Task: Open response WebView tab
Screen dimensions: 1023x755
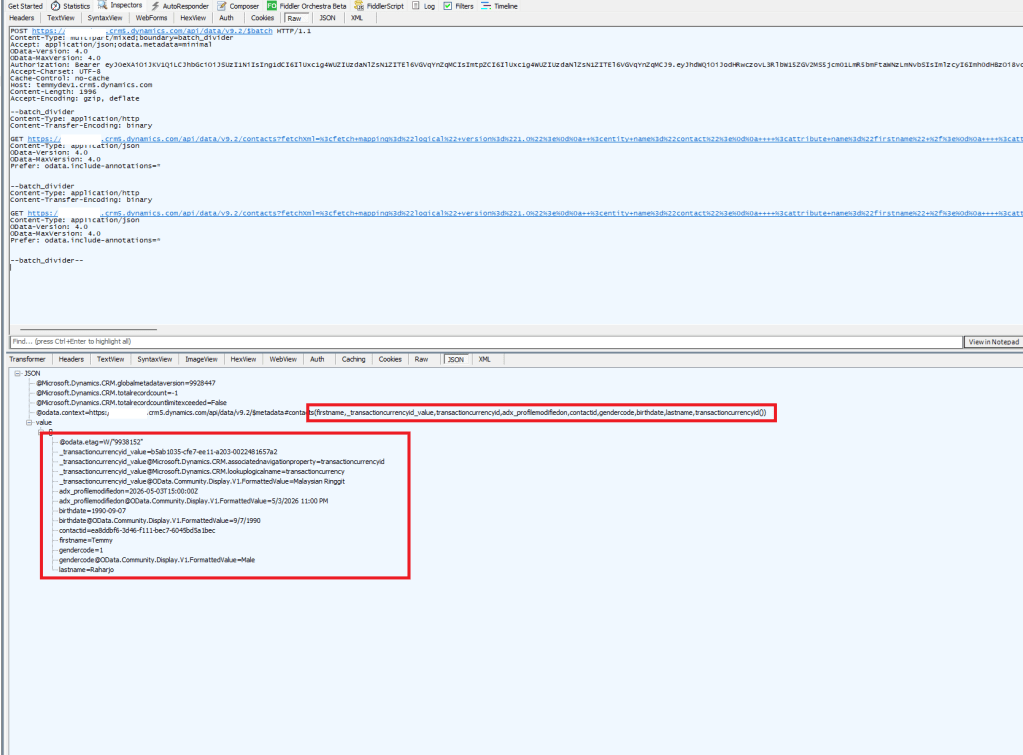Action: pos(283,359)
